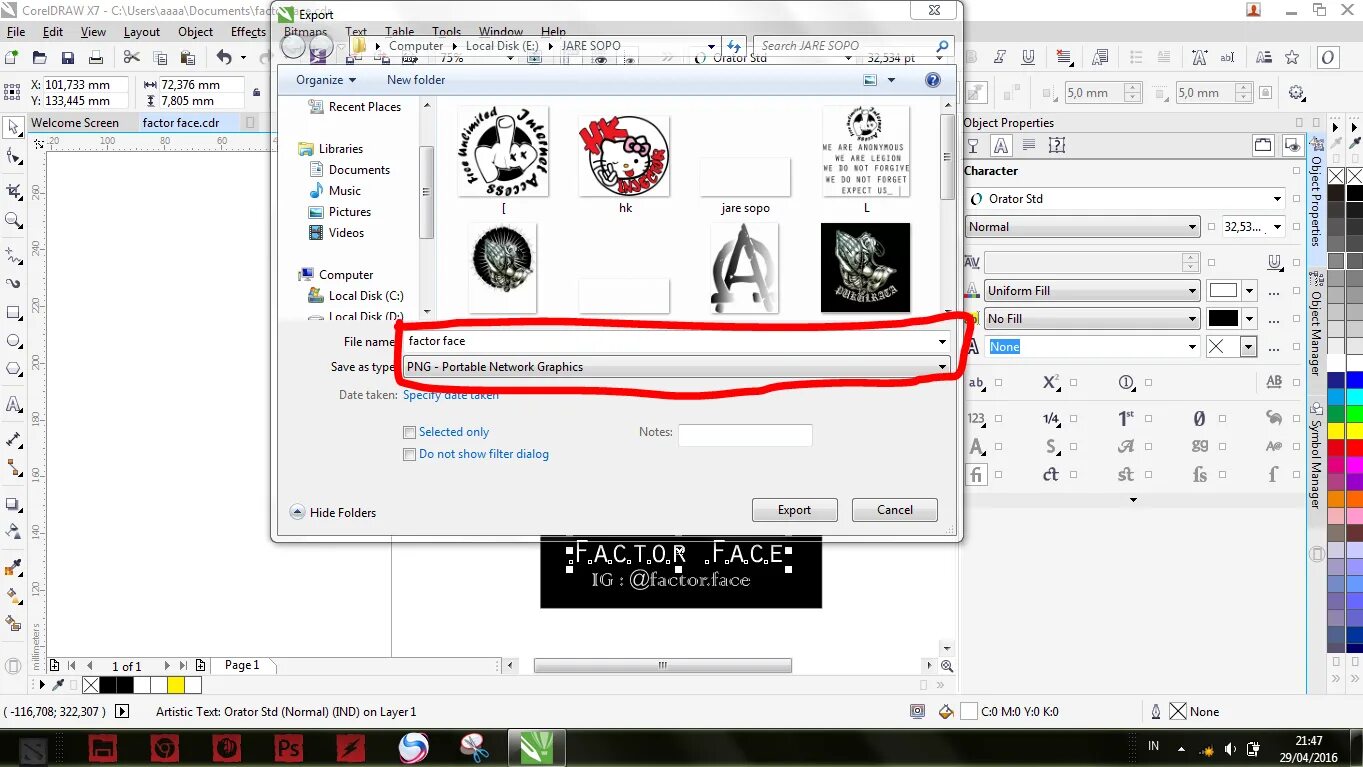Click New folder in Export dialog
This screenshot has width=1363, height=767.
point(416,80)
